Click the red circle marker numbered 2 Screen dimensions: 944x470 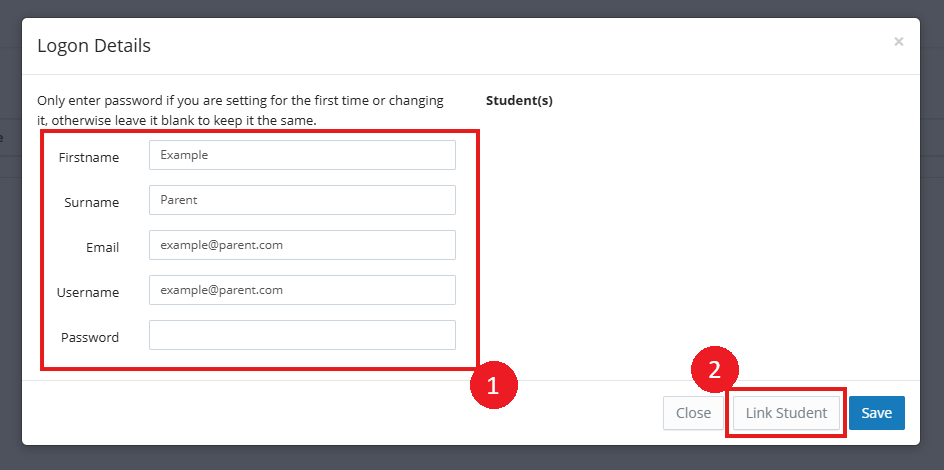click(715, 369)
